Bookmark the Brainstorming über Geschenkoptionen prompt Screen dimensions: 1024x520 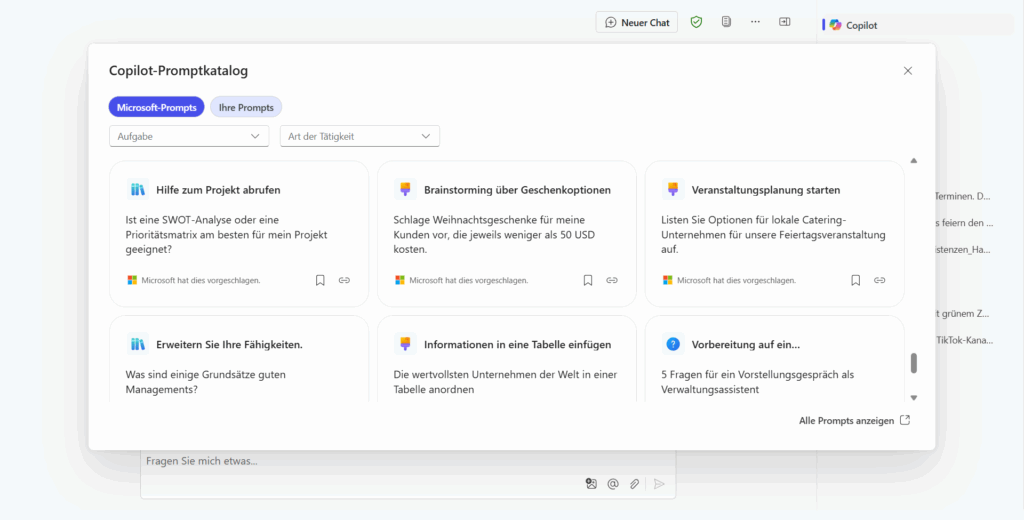[588, 280]
